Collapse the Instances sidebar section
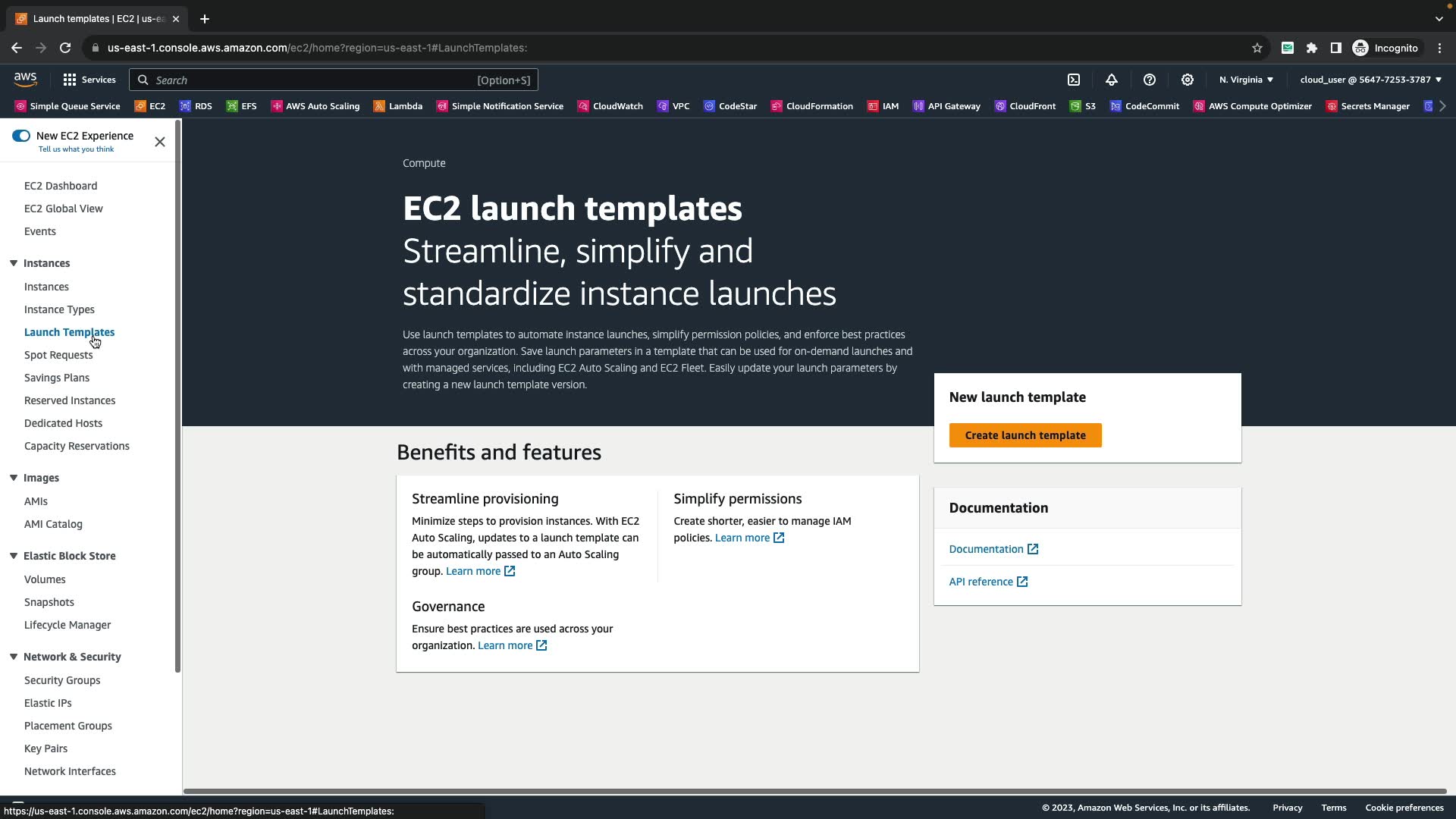 point(14,263)
